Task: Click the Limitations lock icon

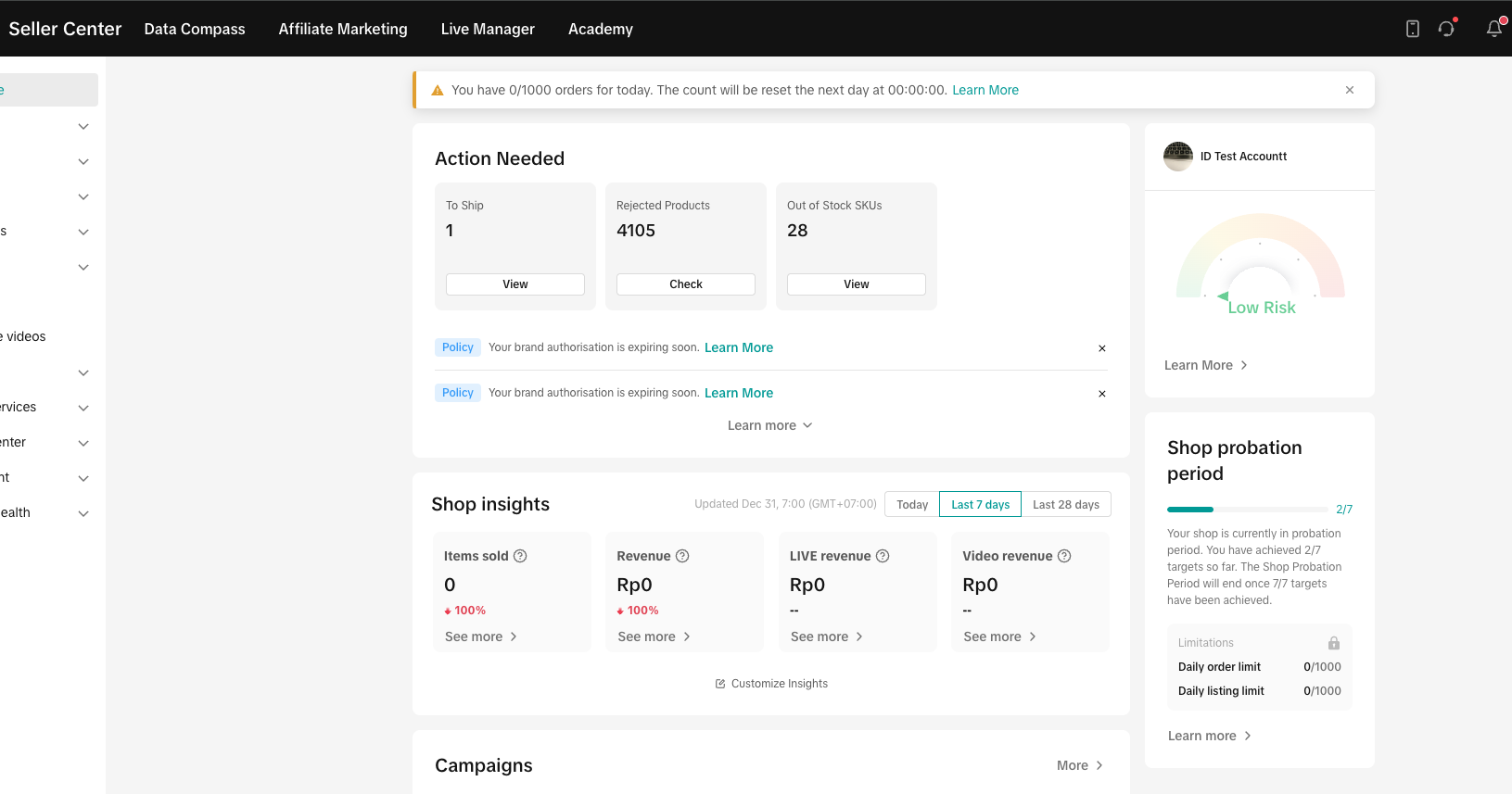Action: pyautogui.click(x=1333, y=643)
